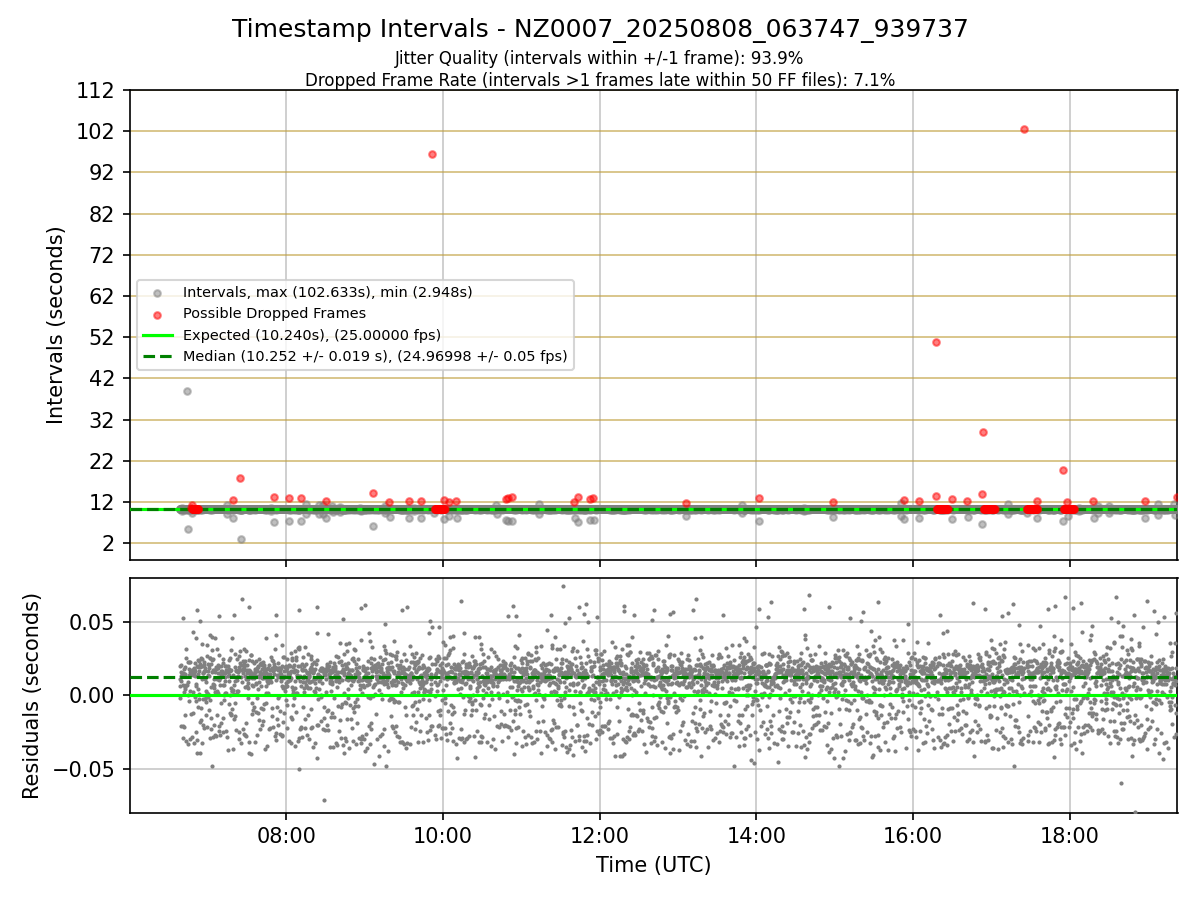The height and width of the screenshot is (900, 1200).
Task: Click the 'Intervals (seconds)' y-axis label
Action: tap(56, 324)
